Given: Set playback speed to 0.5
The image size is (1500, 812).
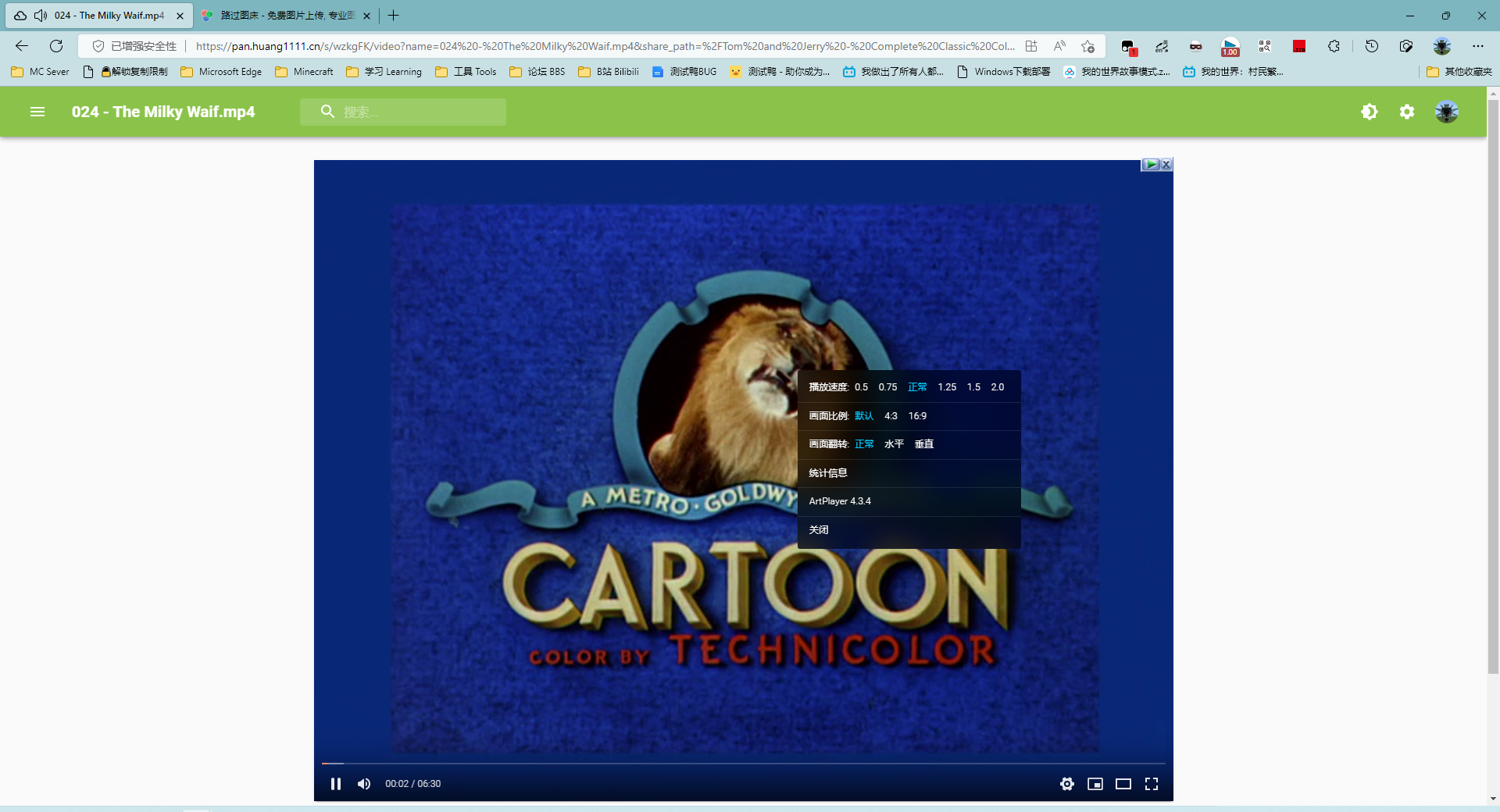Looking at the screenshot, I should tap(861, 387).
